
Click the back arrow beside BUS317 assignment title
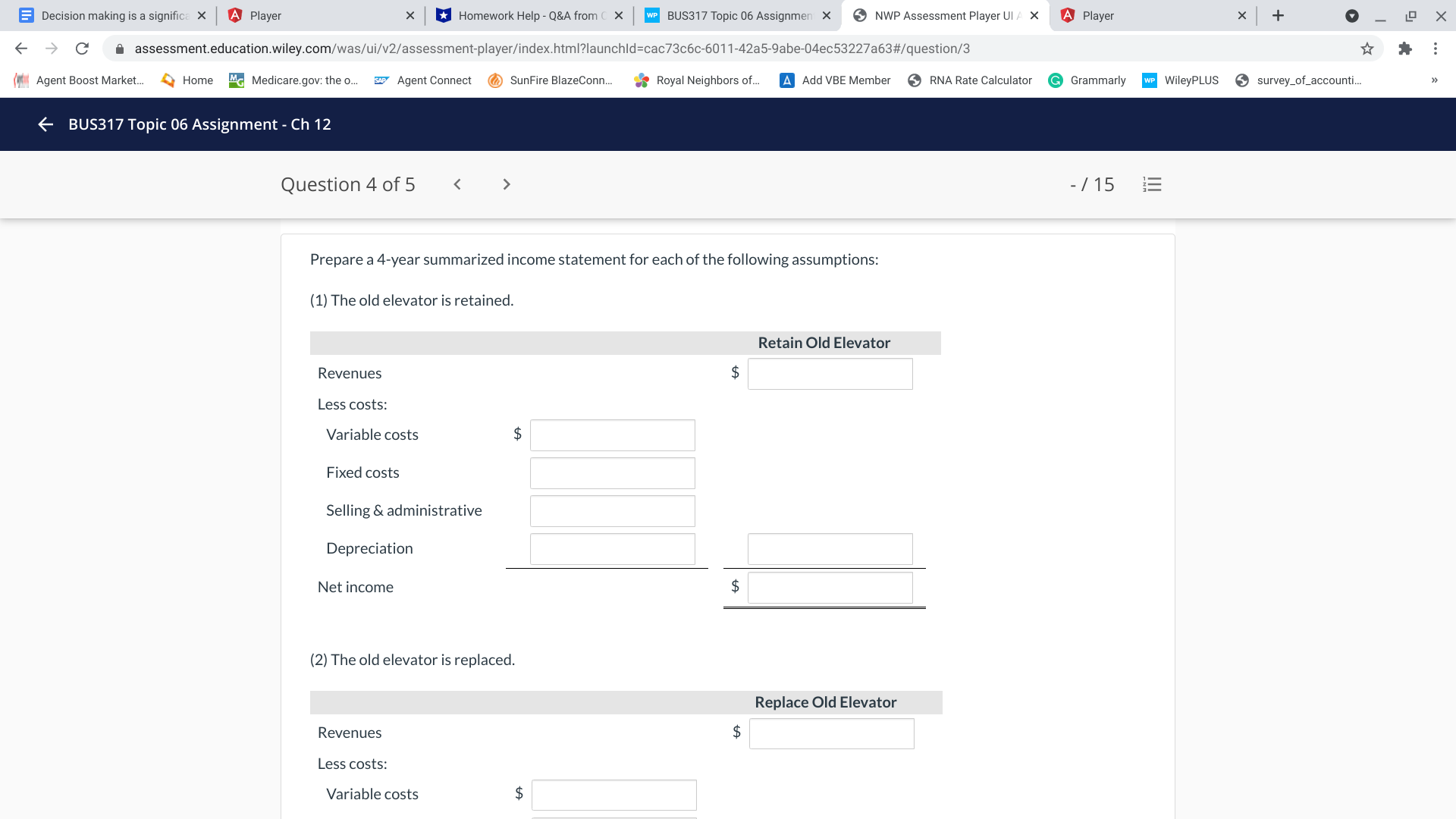pyautogui.click(x=45, y=124)
